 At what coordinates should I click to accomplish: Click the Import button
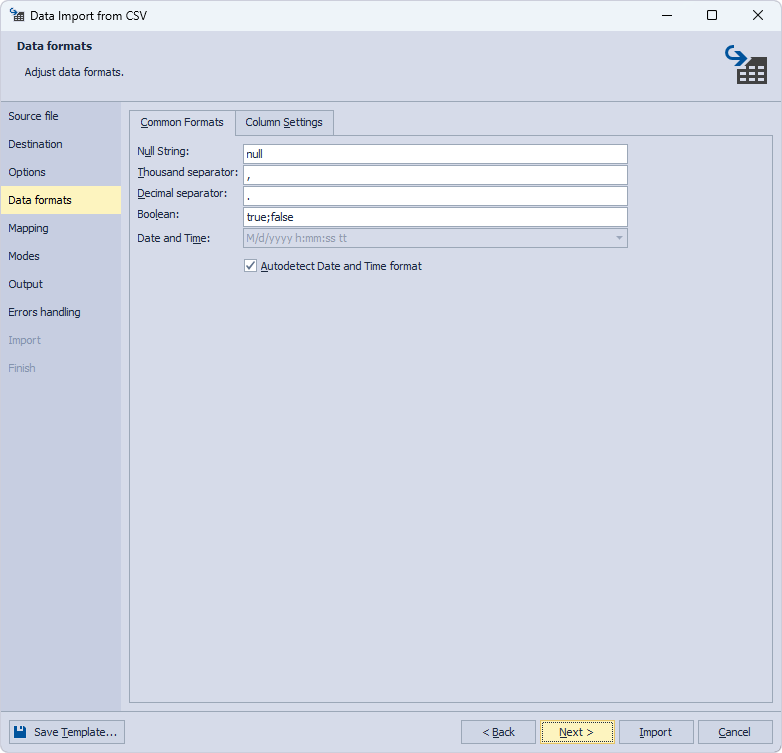click(x=656, y=732)
